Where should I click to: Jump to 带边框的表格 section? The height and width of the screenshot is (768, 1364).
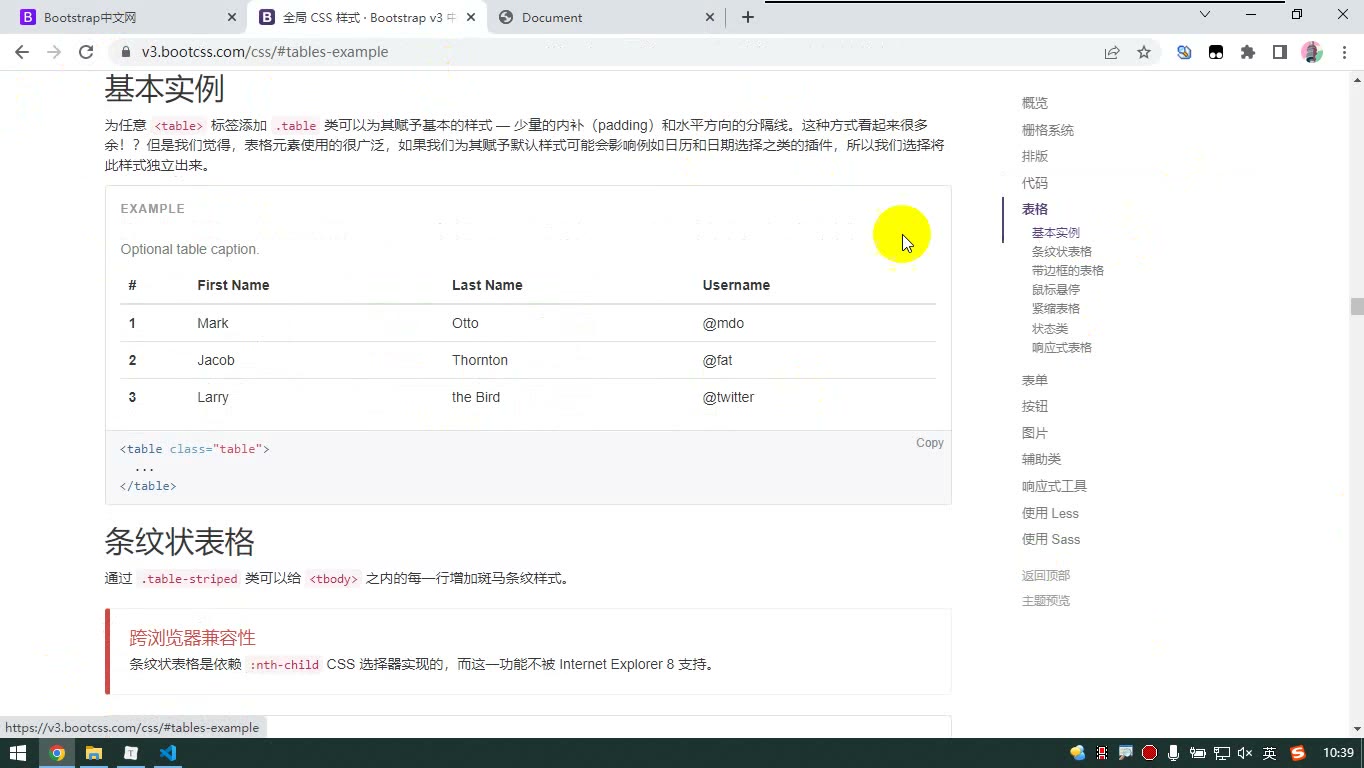point(1068,271)
